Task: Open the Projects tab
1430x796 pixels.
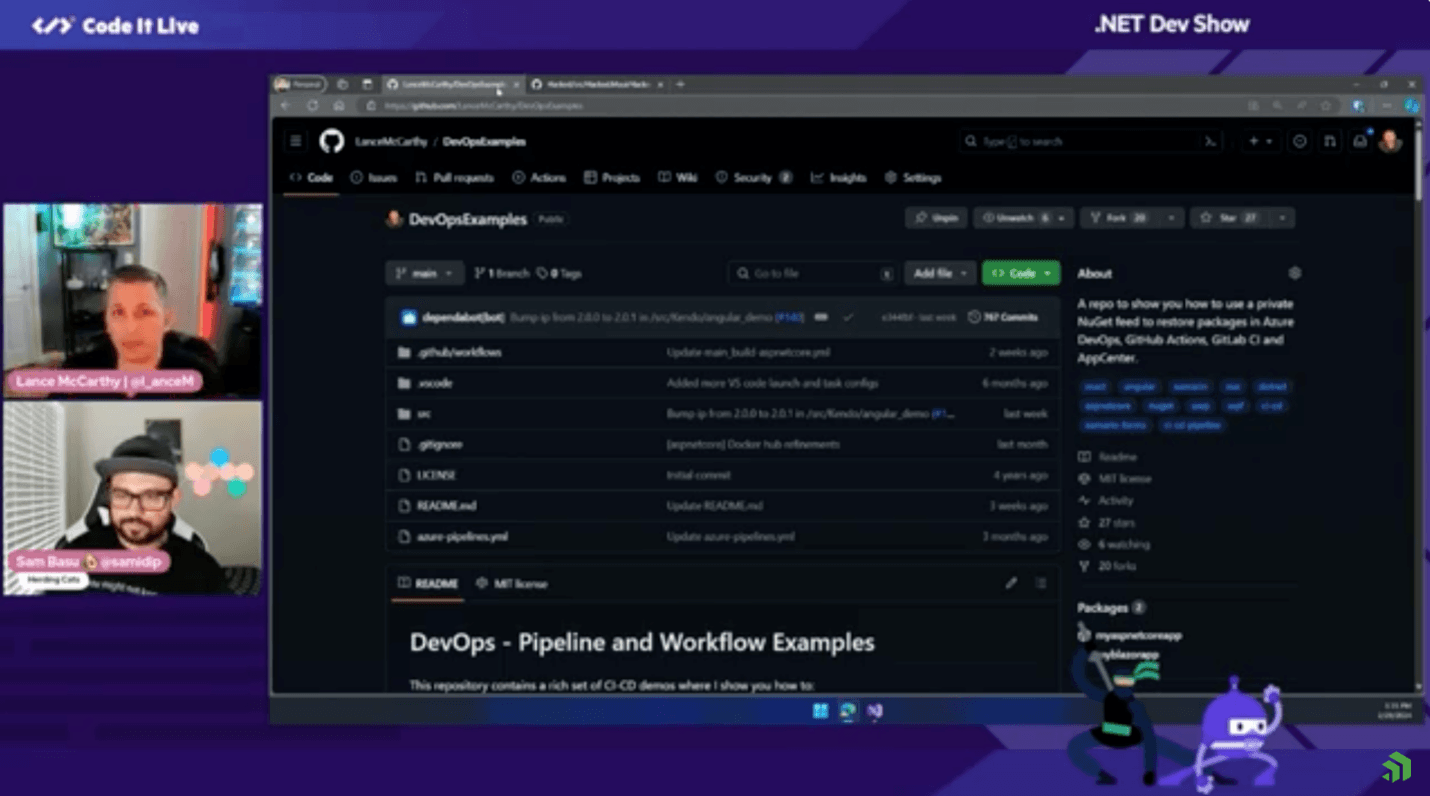Action: tap(612, 177)
